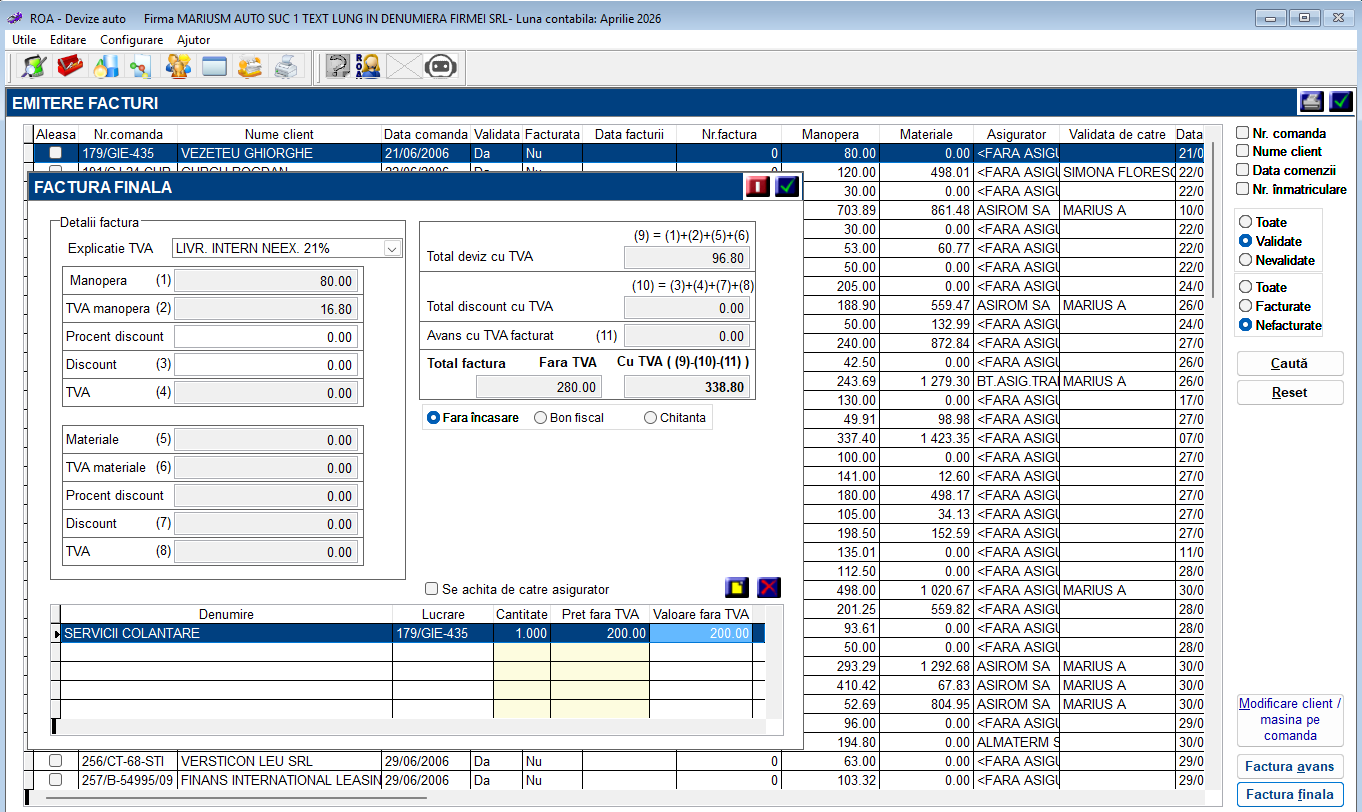Open the Utile menu

(x=24, y=40)
